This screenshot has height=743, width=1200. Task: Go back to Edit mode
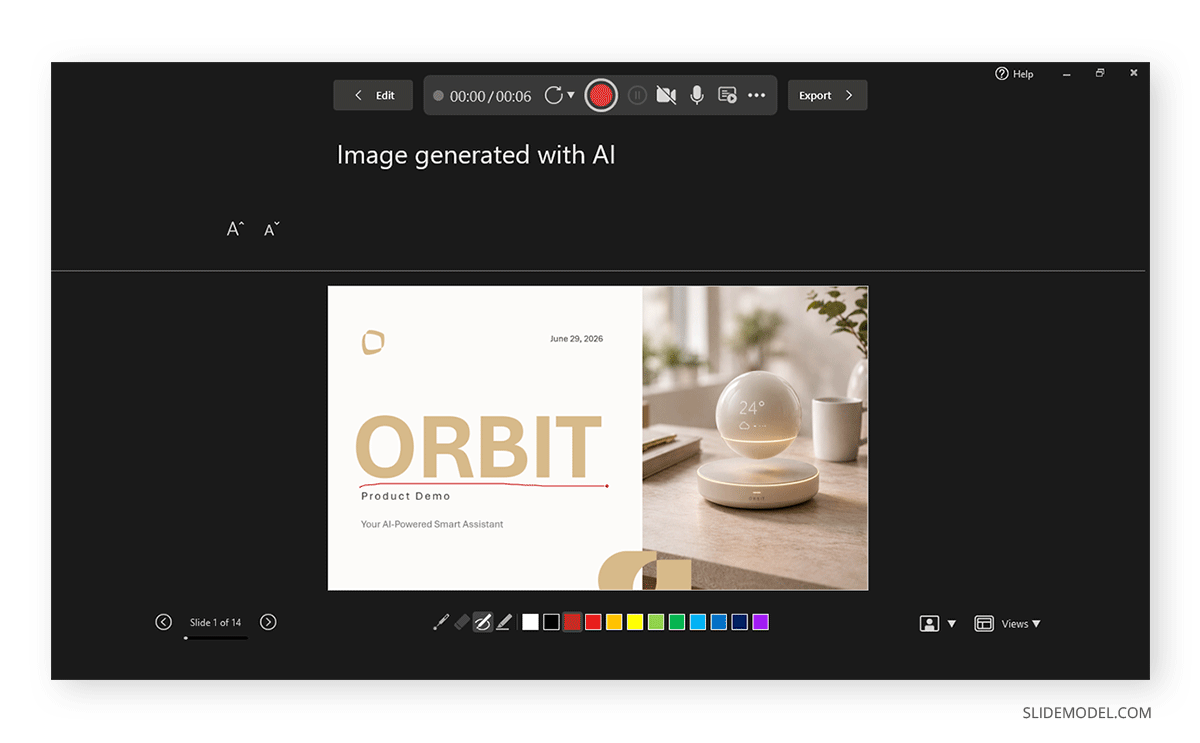coord(373,95)
